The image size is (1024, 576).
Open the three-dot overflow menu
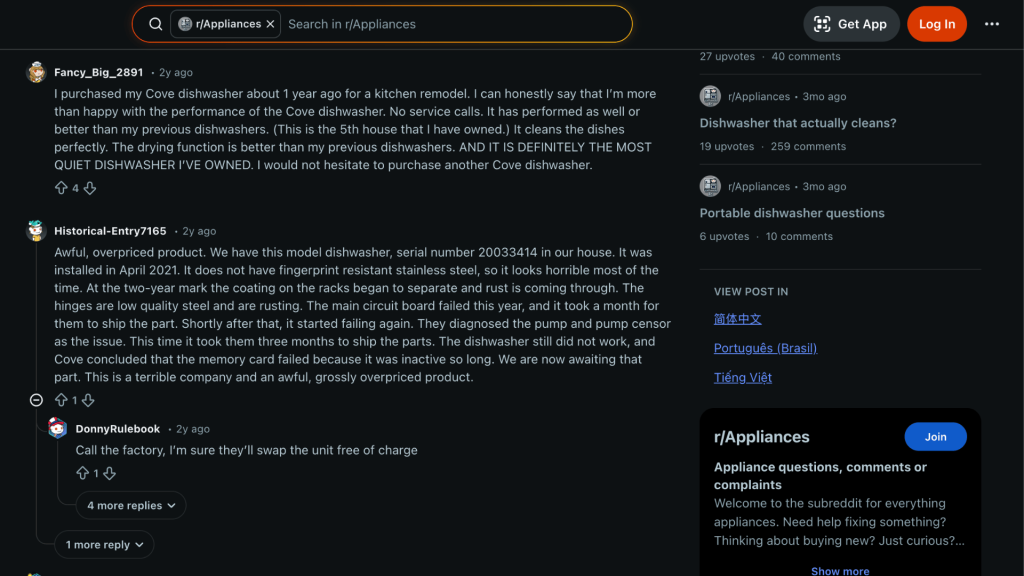(993, 23)
